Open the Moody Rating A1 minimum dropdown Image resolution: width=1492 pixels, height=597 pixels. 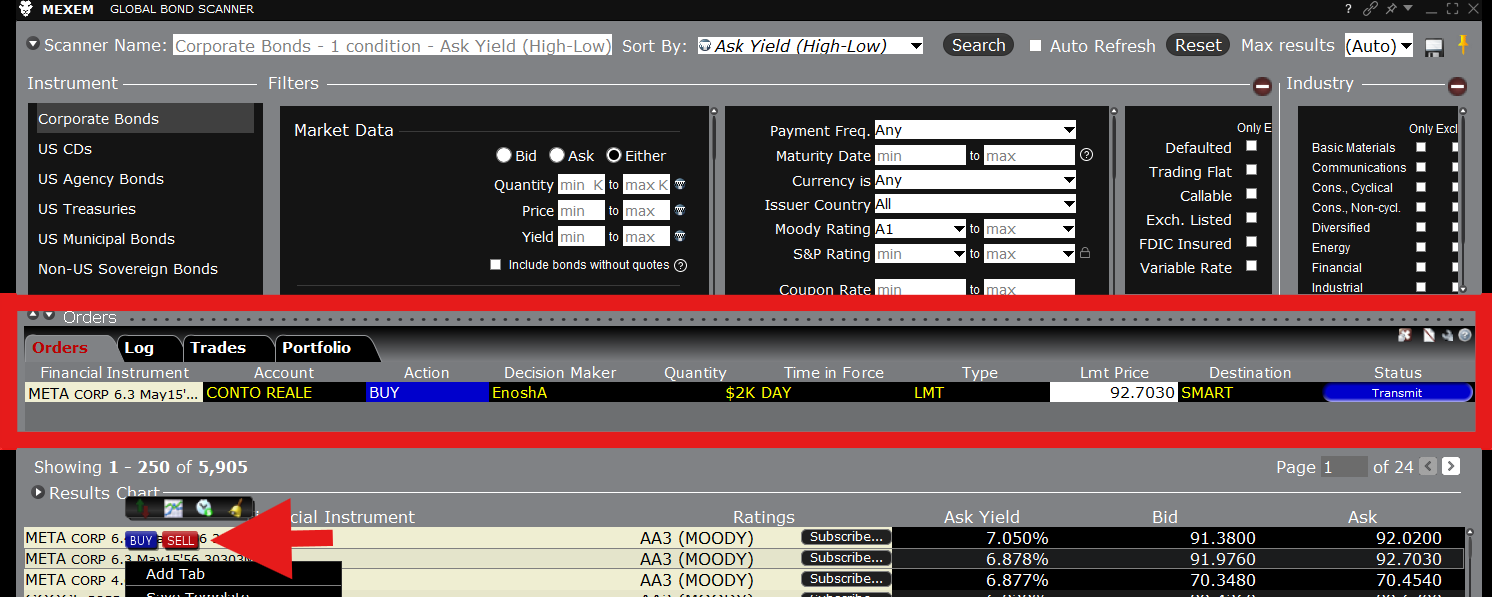920,229
